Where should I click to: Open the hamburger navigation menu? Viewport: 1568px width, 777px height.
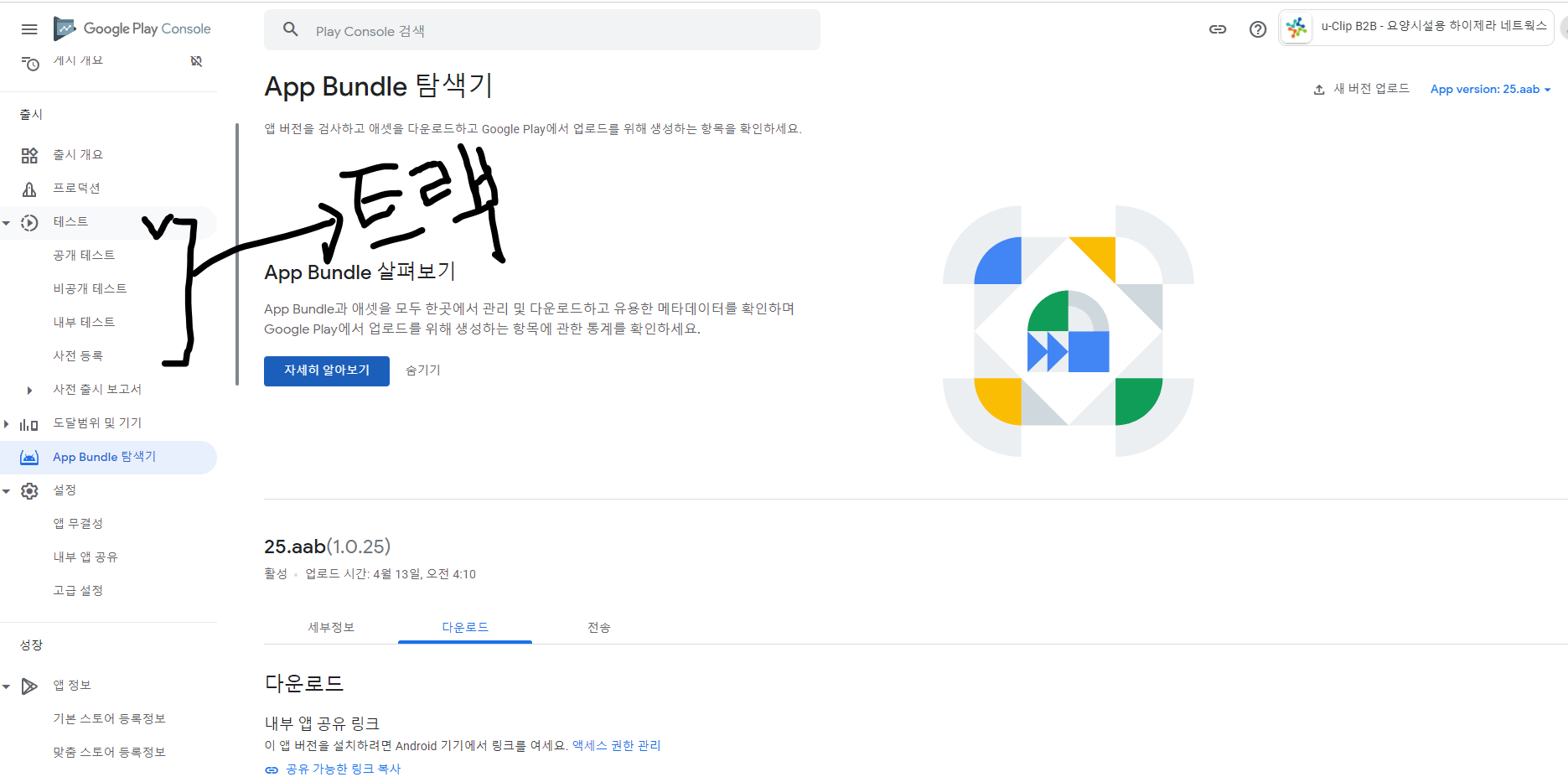[29, 29]
